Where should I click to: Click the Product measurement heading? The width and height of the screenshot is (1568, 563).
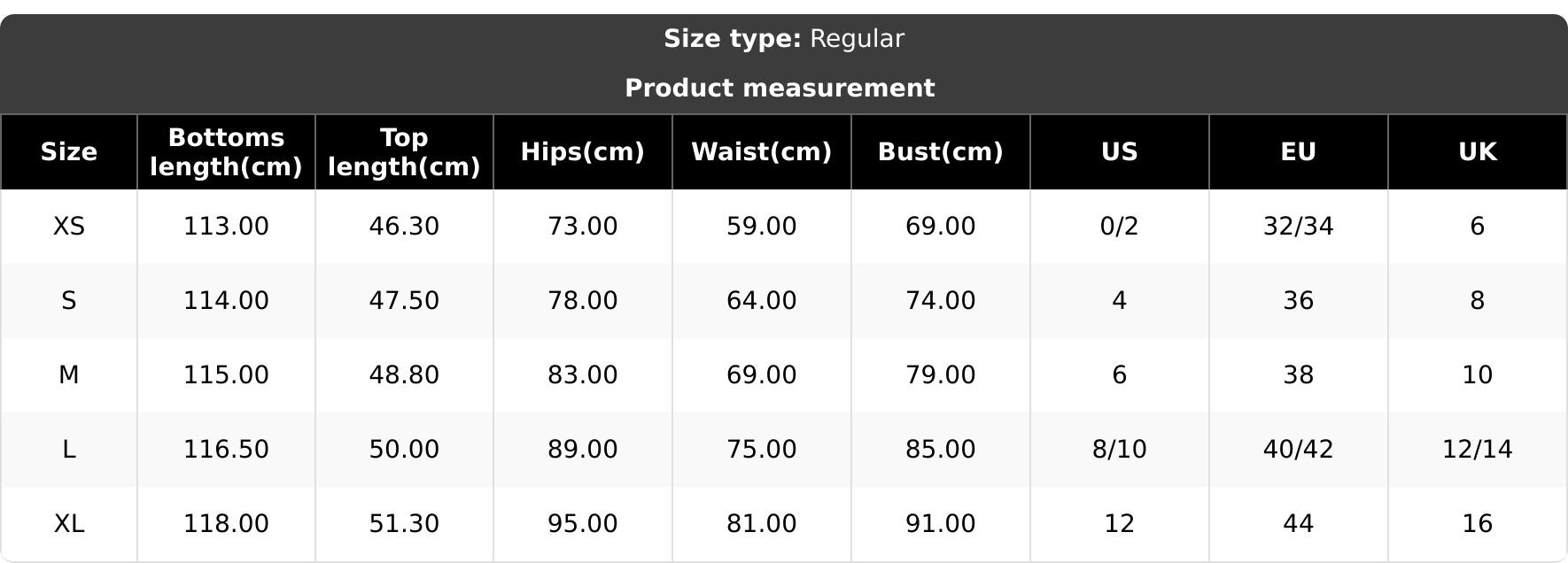(x=780, y=89)
